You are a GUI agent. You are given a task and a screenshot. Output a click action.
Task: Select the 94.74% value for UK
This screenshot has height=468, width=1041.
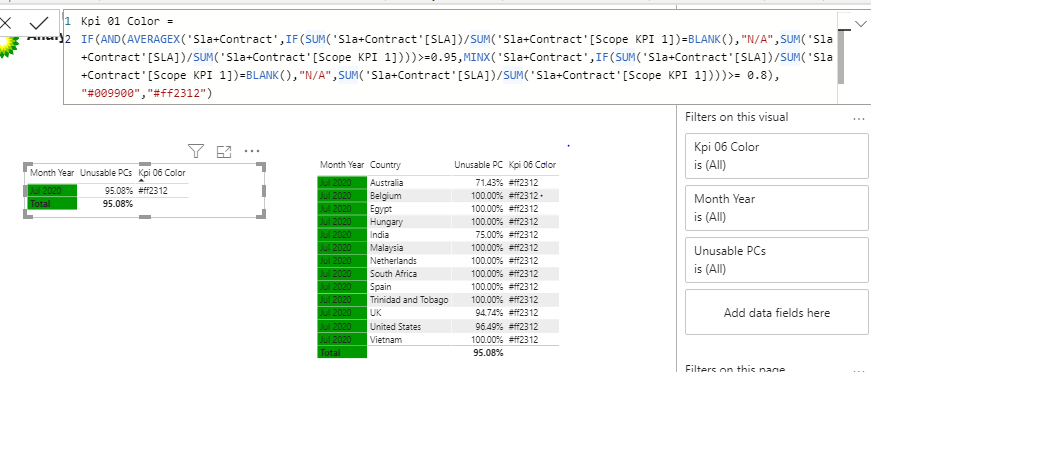coord(489,313)
